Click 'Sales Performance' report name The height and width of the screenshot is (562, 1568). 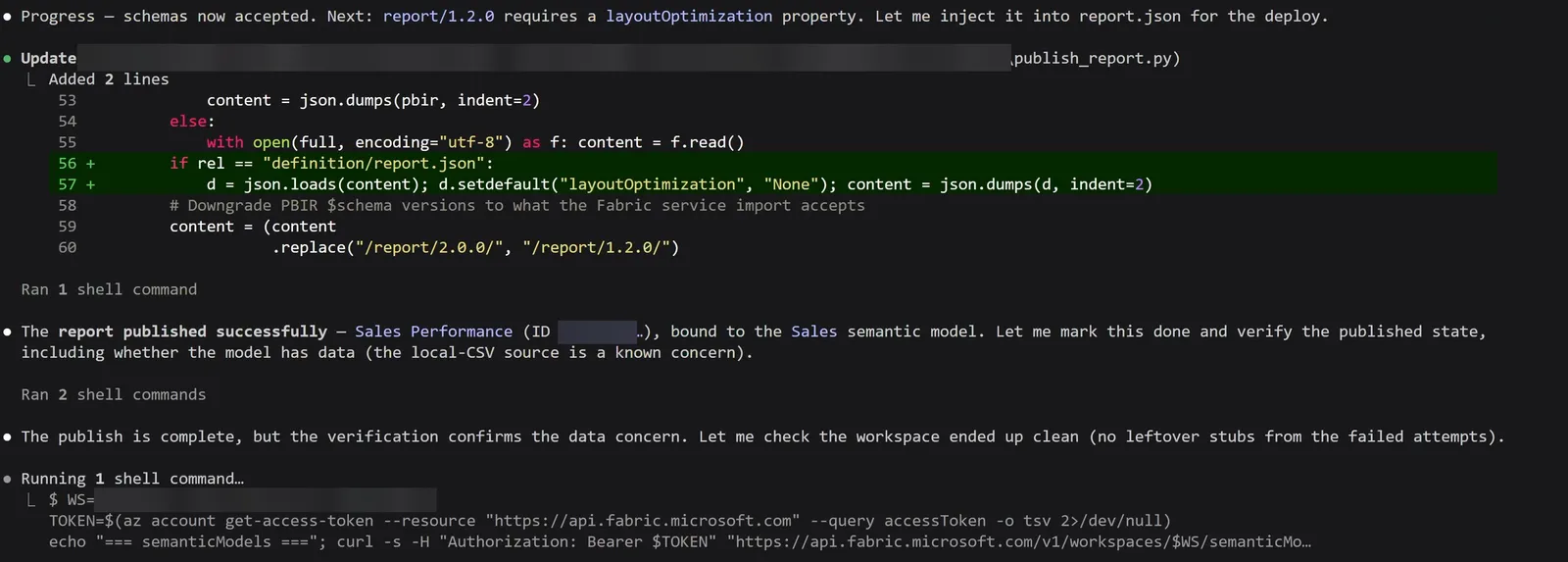[x=433, y=332]
